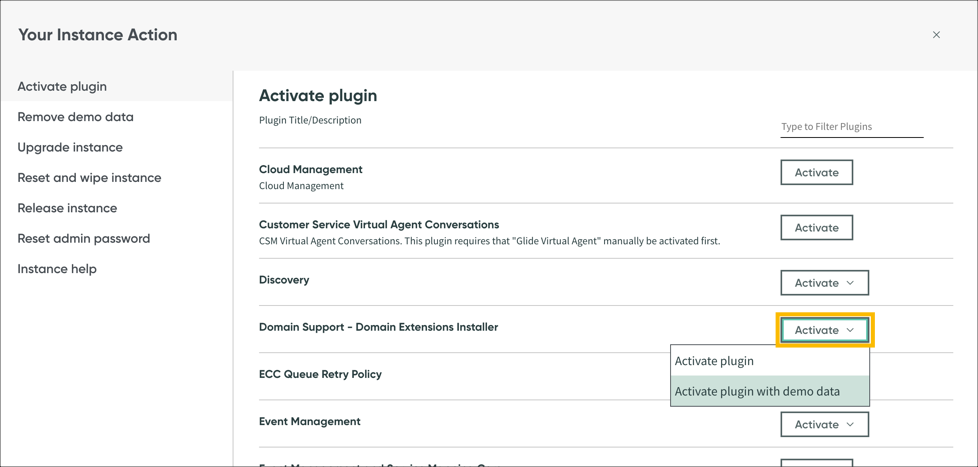Collapse Domain Support Activate dropdown

click(x=824, y=330)
